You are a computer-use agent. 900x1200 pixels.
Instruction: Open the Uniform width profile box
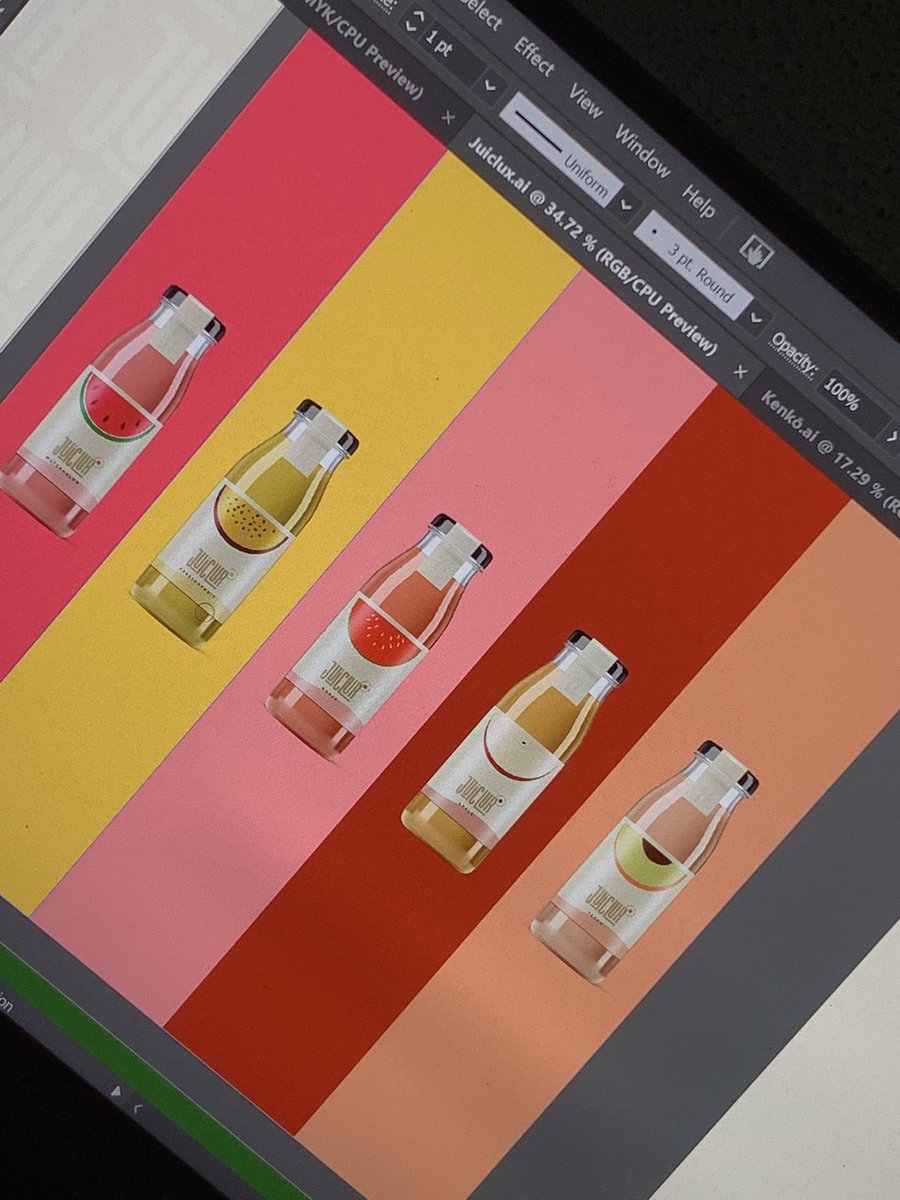(x=560, y=149)
